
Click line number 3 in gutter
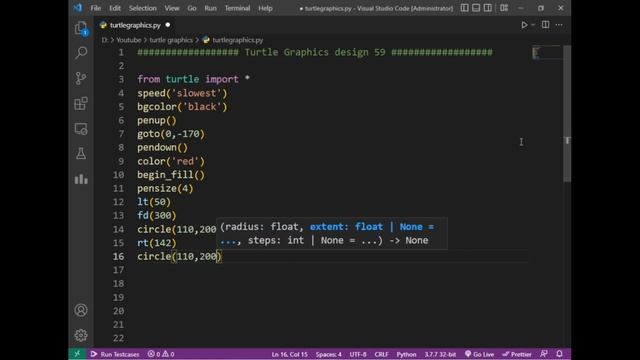[x=121, y=79]
